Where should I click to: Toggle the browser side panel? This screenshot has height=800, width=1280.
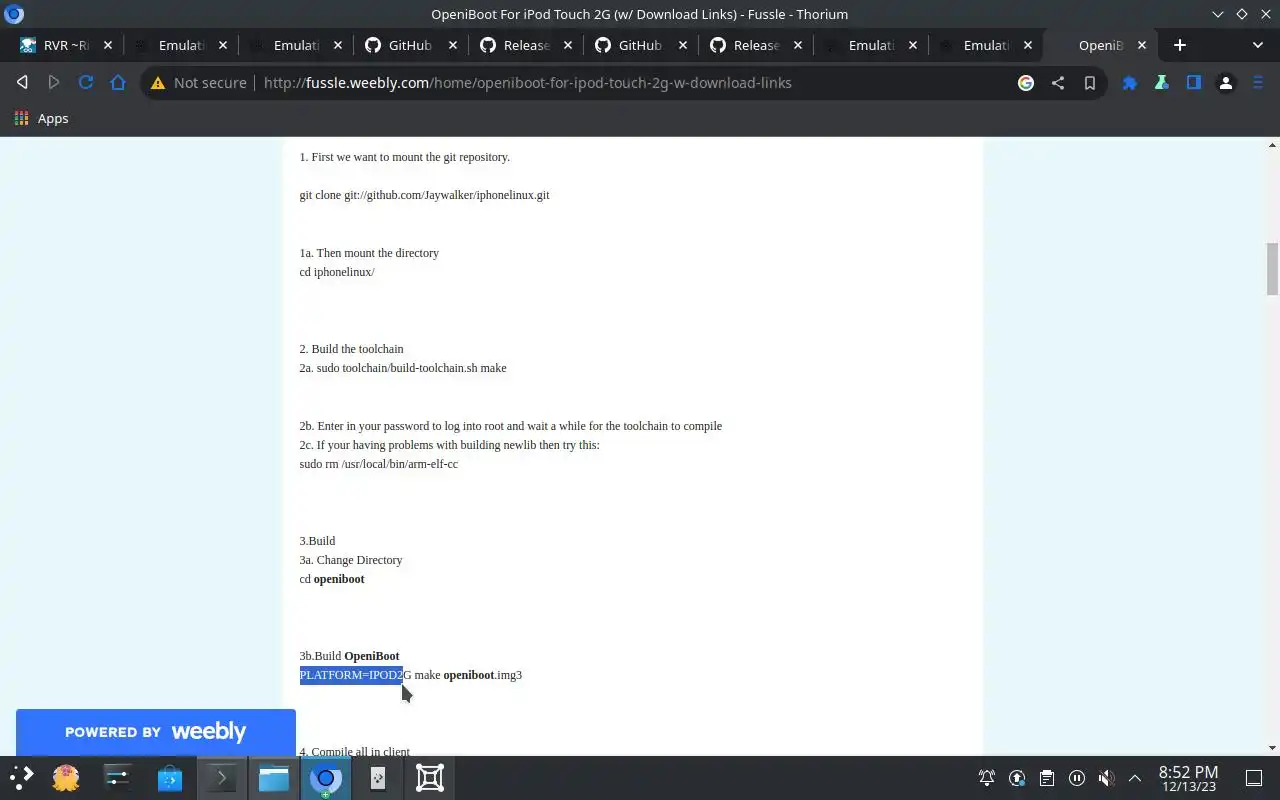pyautogui.click(x=1194, y=83)
